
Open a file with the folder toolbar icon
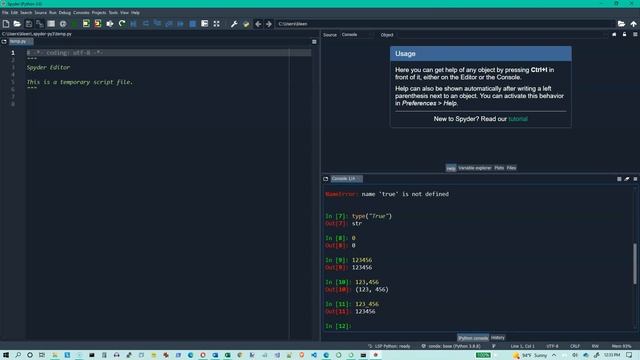coord(17,24)
